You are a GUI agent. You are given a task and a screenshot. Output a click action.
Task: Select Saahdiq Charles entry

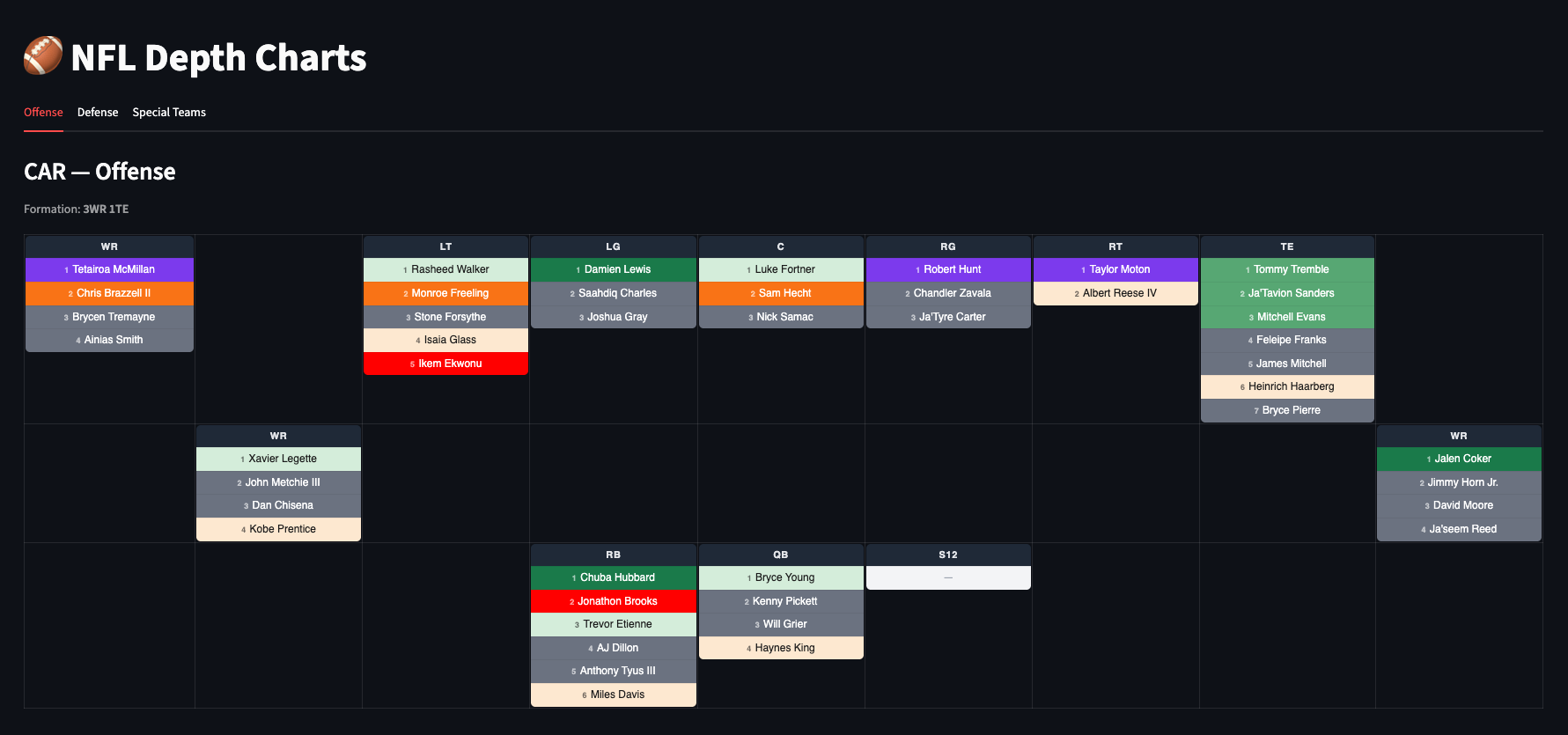coord(613,293)
